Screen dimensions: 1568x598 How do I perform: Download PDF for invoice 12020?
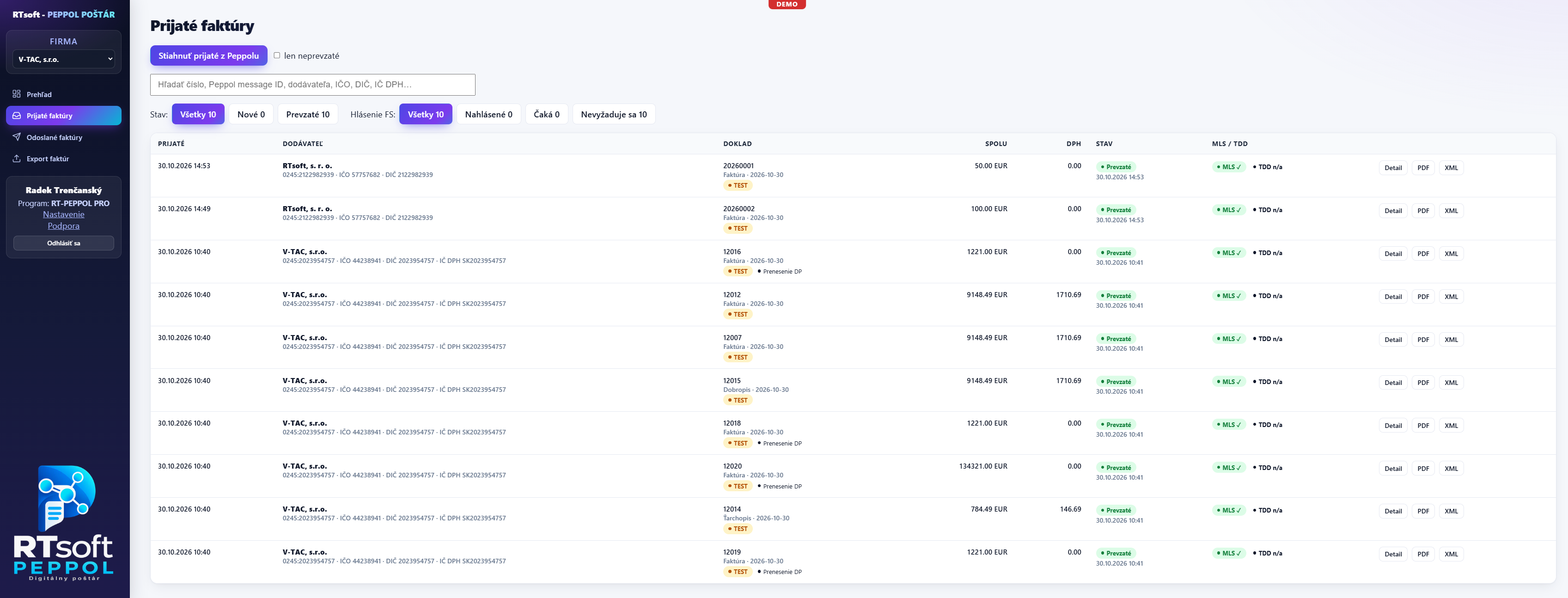click(x=1422, y=468)
